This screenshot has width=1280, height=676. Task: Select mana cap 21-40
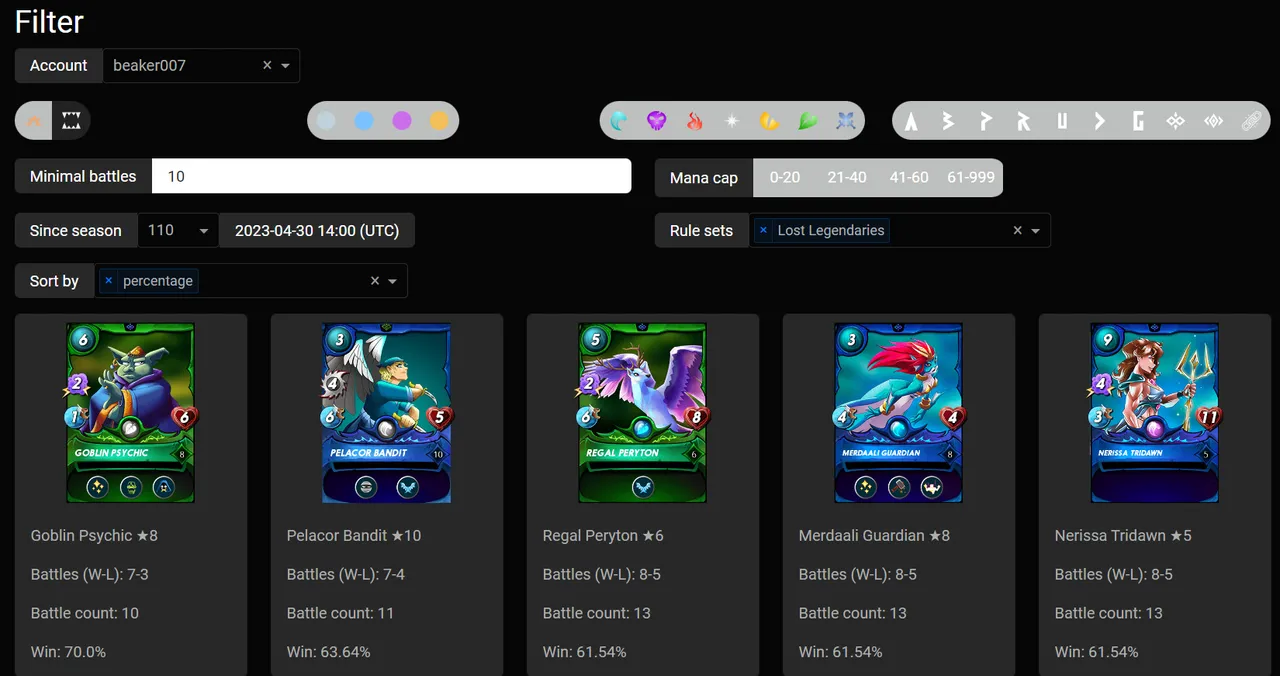click(x=847, y=177)
